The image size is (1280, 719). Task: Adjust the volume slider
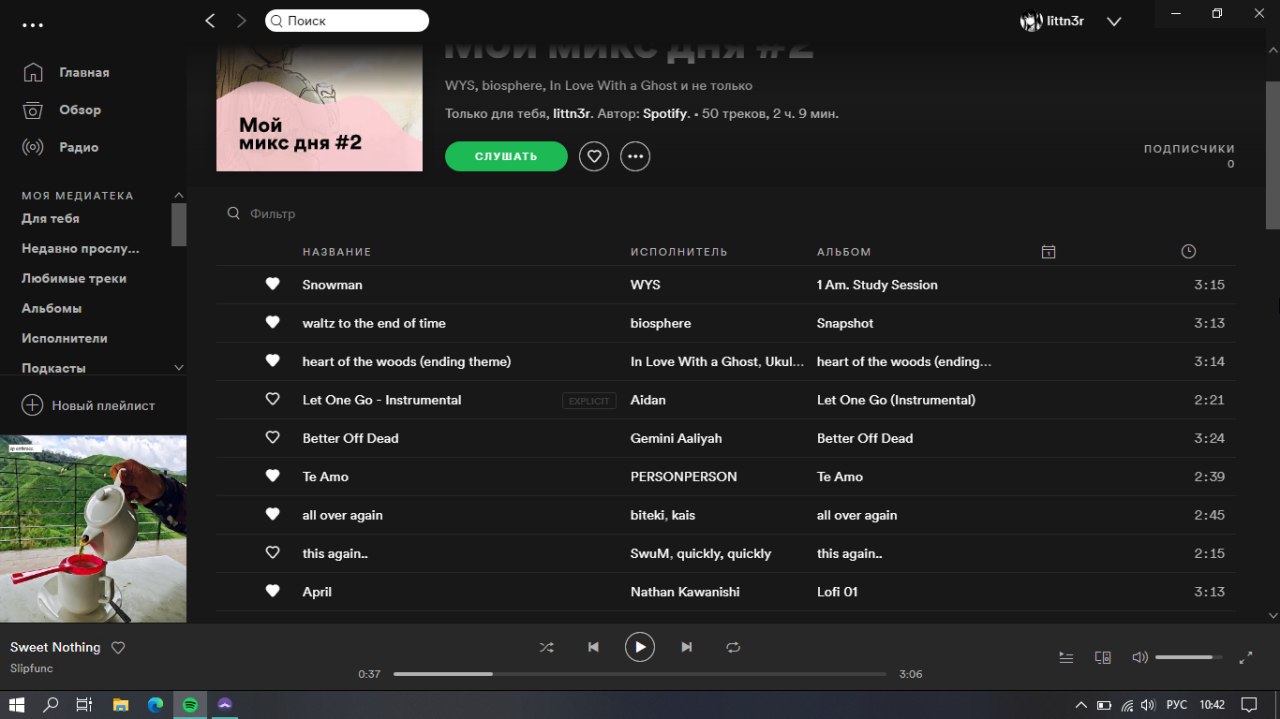click(x=1189, y=657)
